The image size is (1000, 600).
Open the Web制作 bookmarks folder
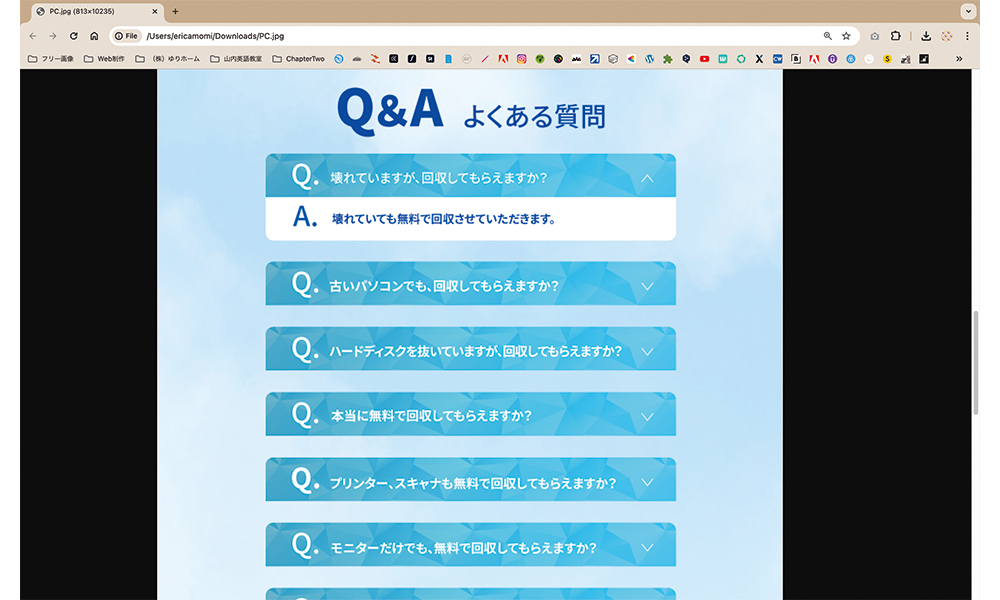[104, 59]
